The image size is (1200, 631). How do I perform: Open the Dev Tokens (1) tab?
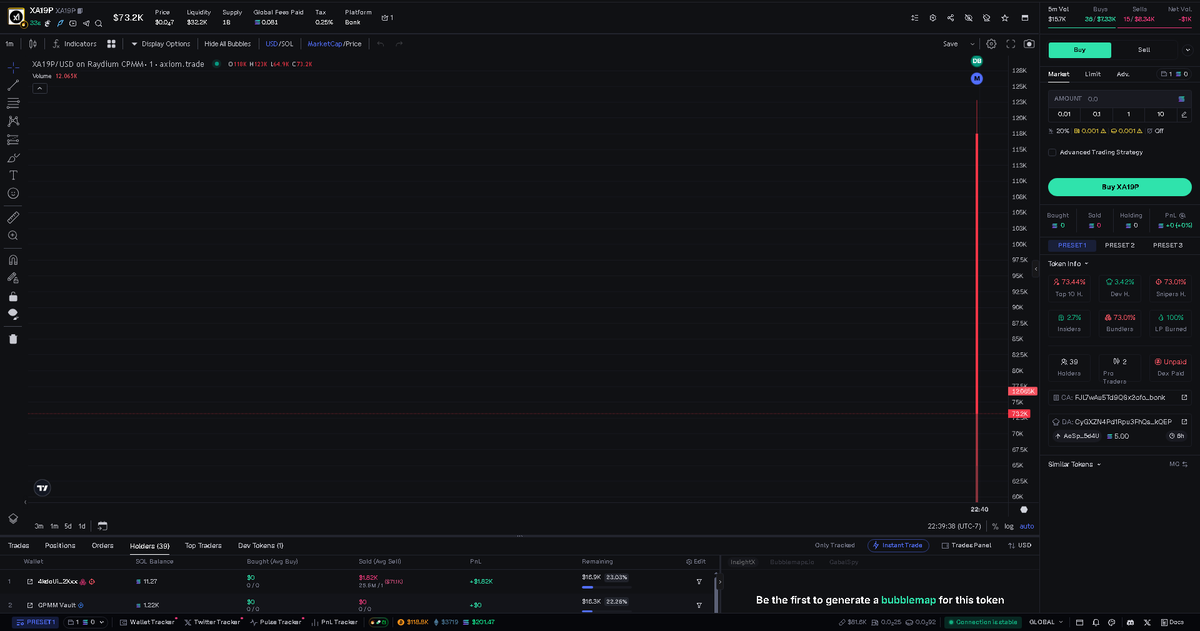point(261,546)
